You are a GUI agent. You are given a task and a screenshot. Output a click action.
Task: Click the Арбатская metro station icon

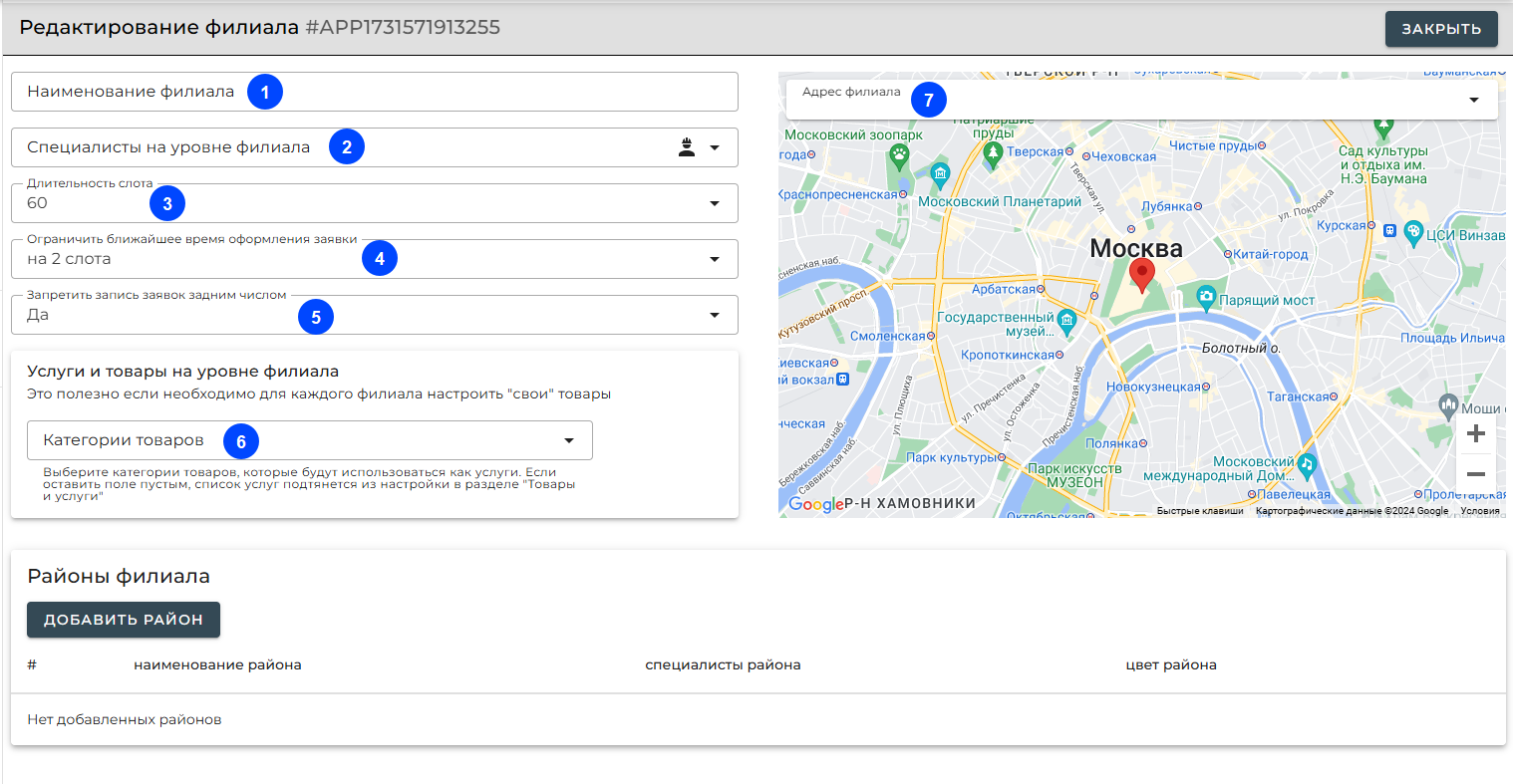pos(1041,289)
